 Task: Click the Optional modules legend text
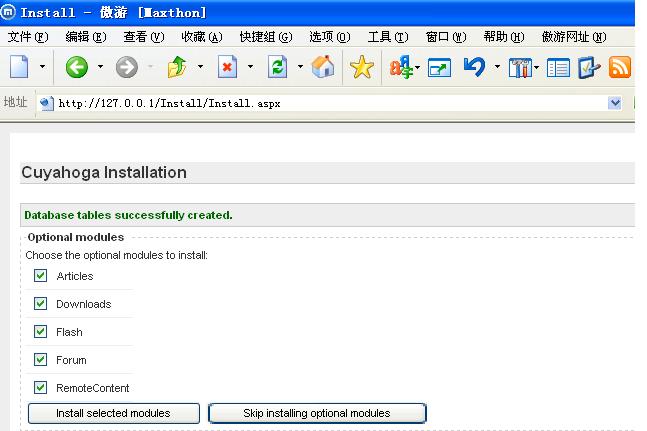coord(76,237)
